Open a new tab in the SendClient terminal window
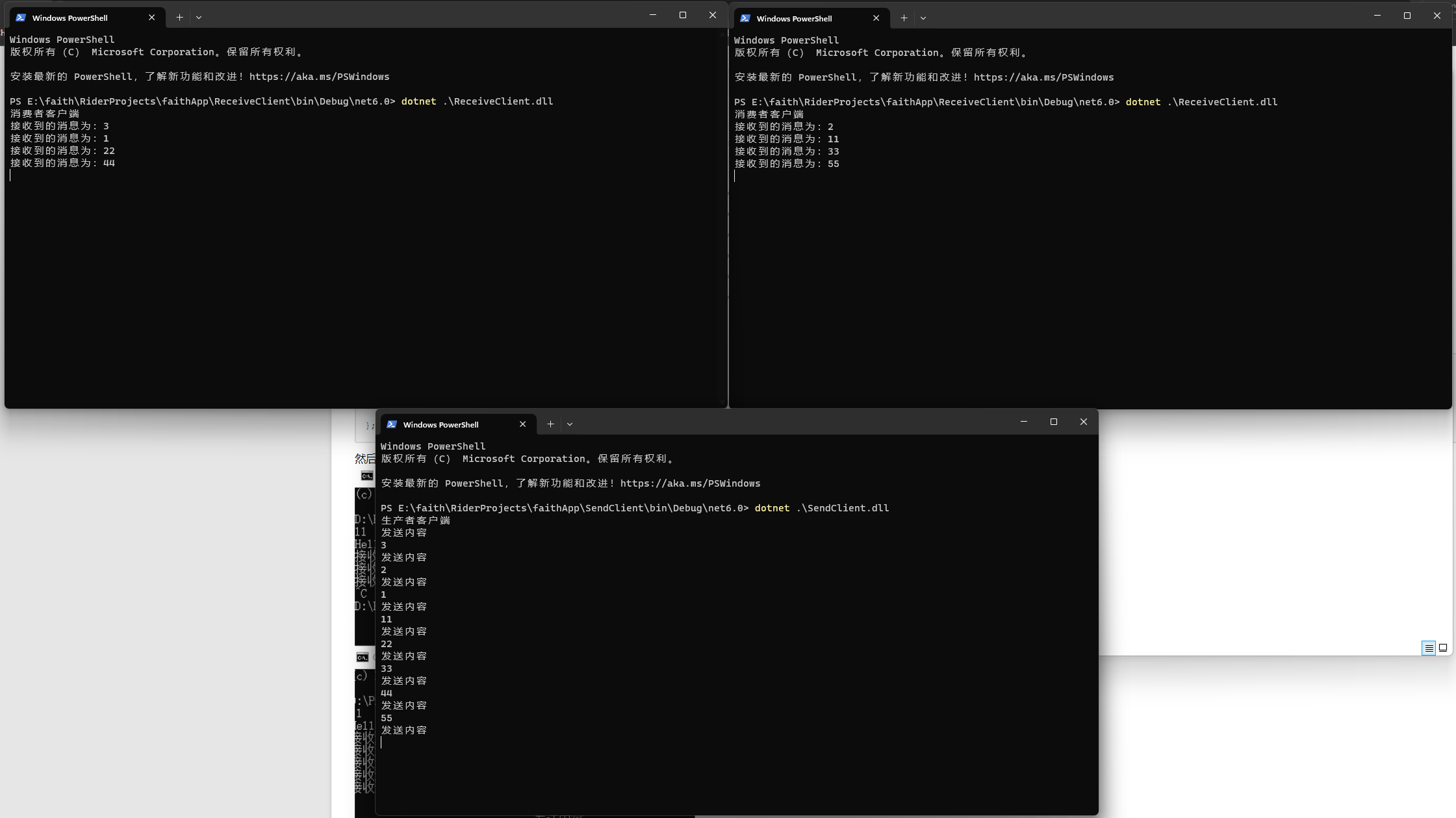 pyautogui.click(x=550, y=424)
